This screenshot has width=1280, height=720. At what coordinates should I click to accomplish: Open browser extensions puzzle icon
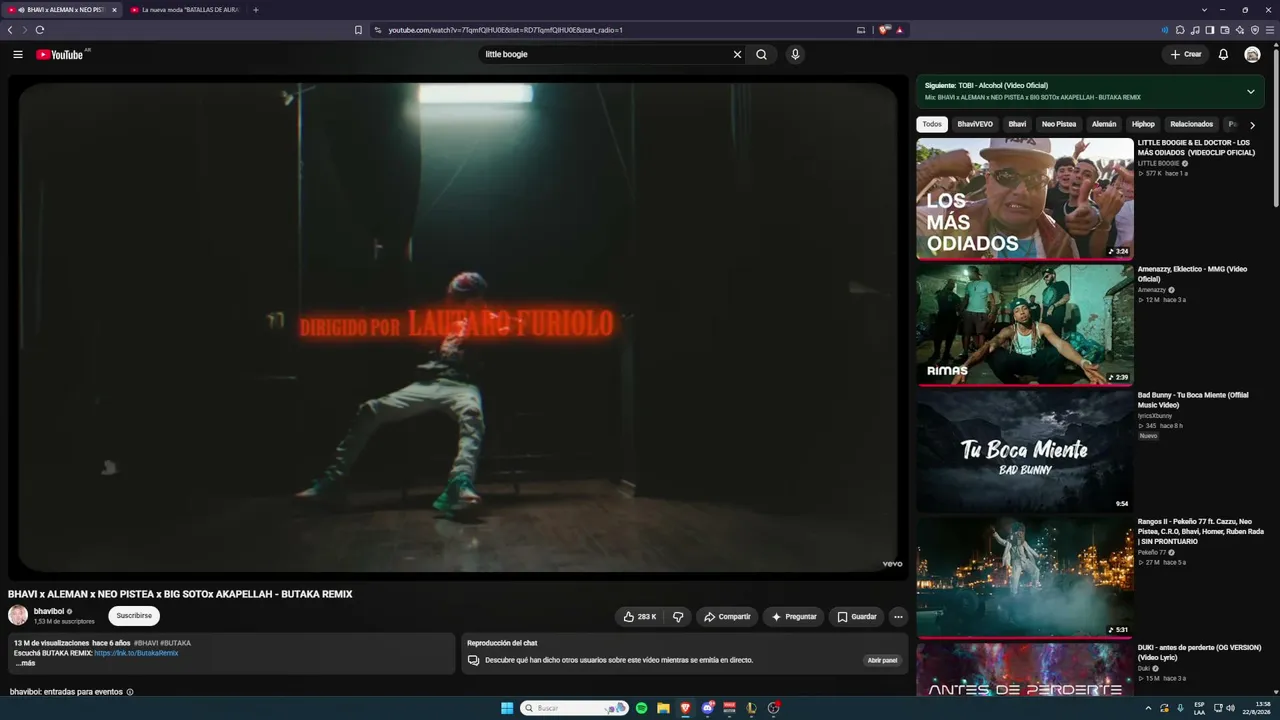coord(1180,30)
